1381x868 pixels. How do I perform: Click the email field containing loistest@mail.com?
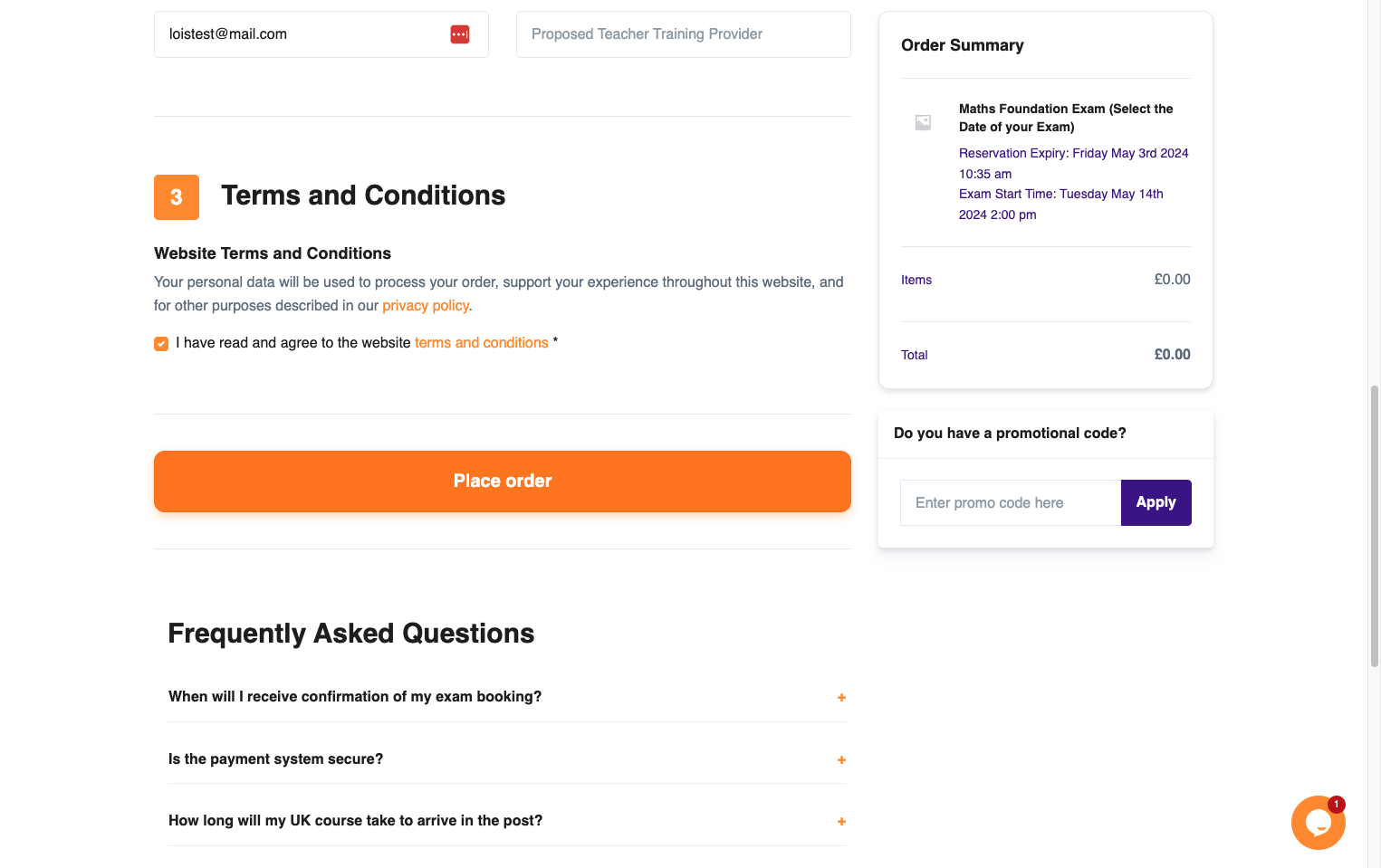tap(321, 34)
